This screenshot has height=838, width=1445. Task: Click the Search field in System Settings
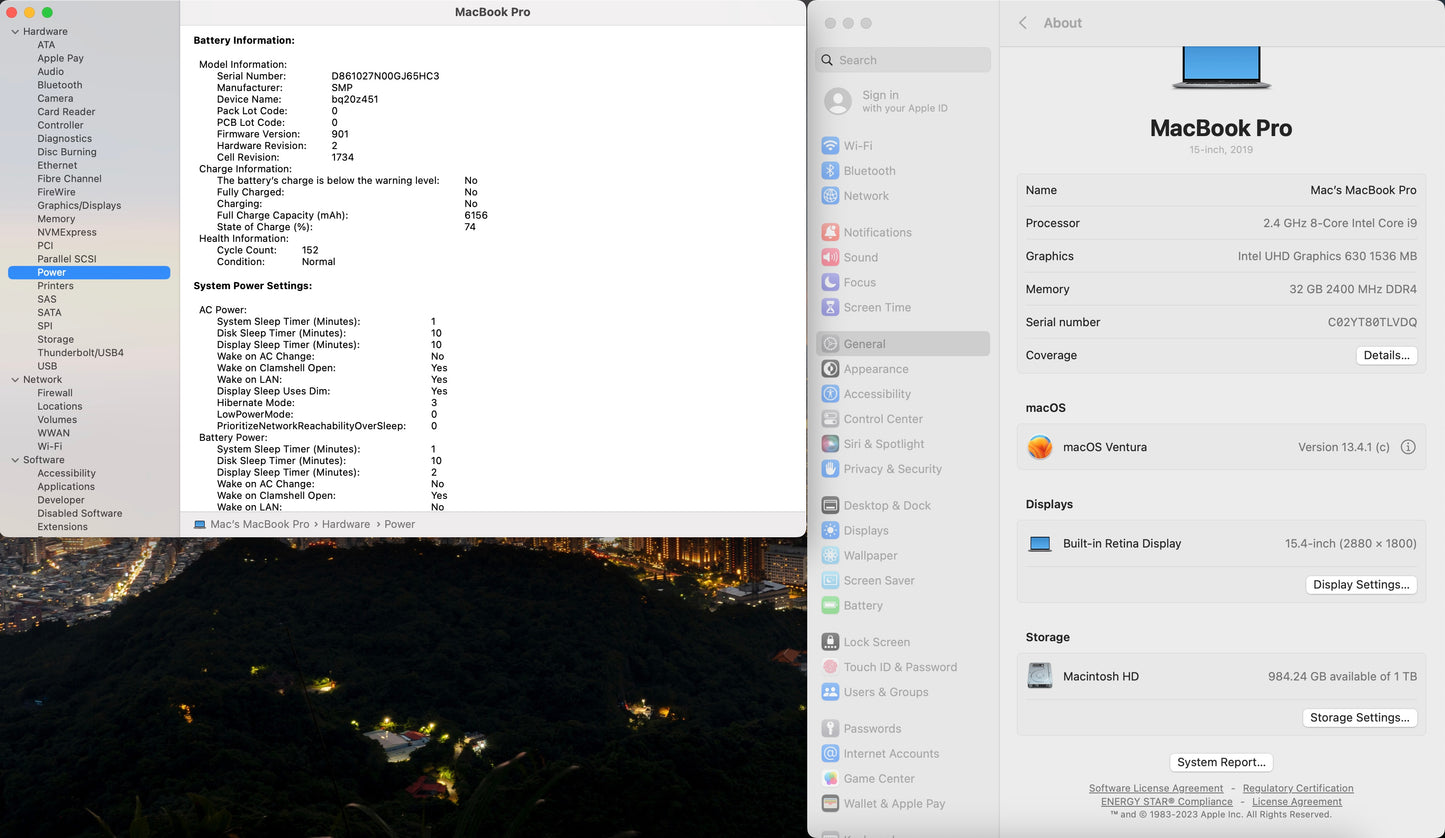(903, 60)
